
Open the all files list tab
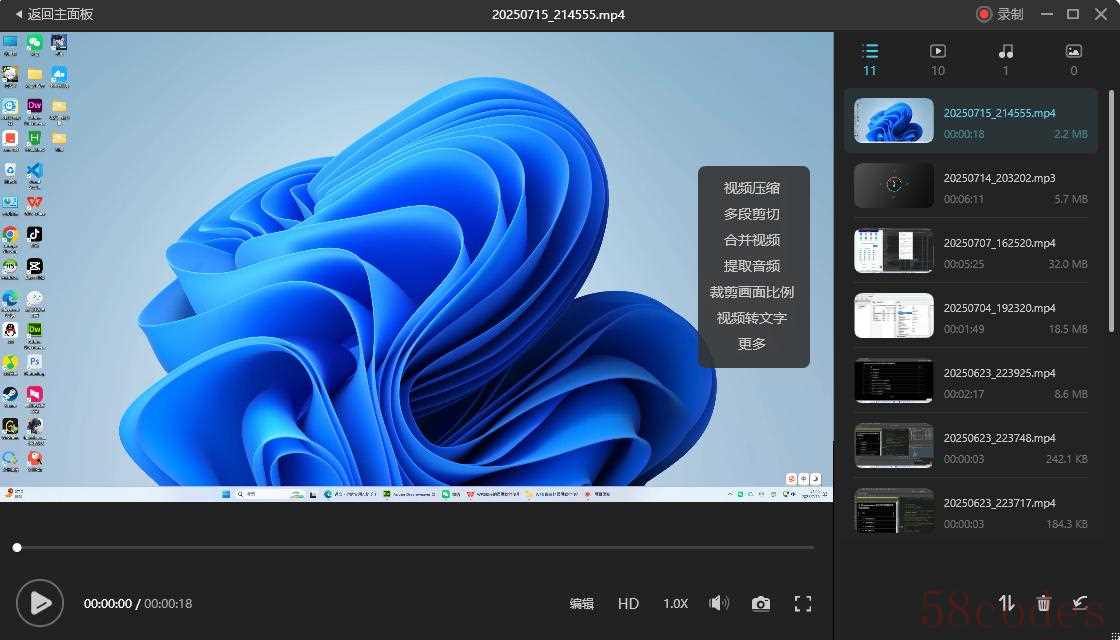869,59
